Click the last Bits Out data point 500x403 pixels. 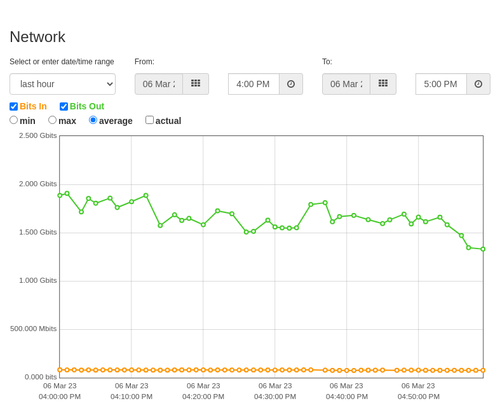[483, 249]
